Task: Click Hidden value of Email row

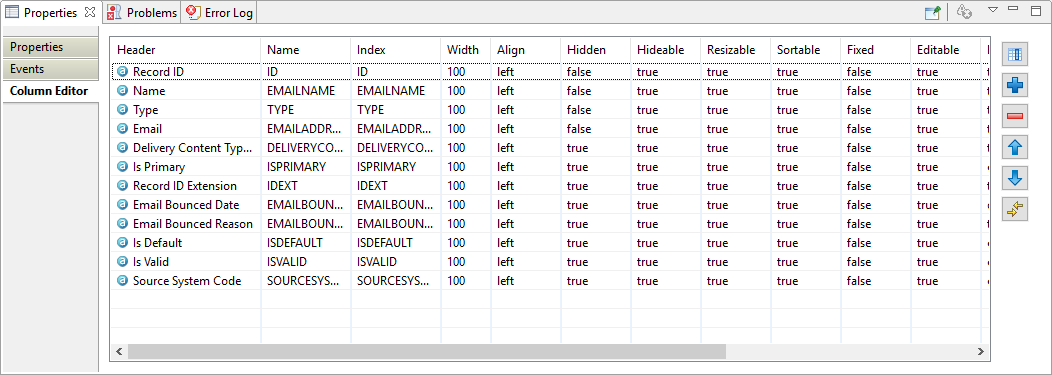Action: tap(578, 129)
